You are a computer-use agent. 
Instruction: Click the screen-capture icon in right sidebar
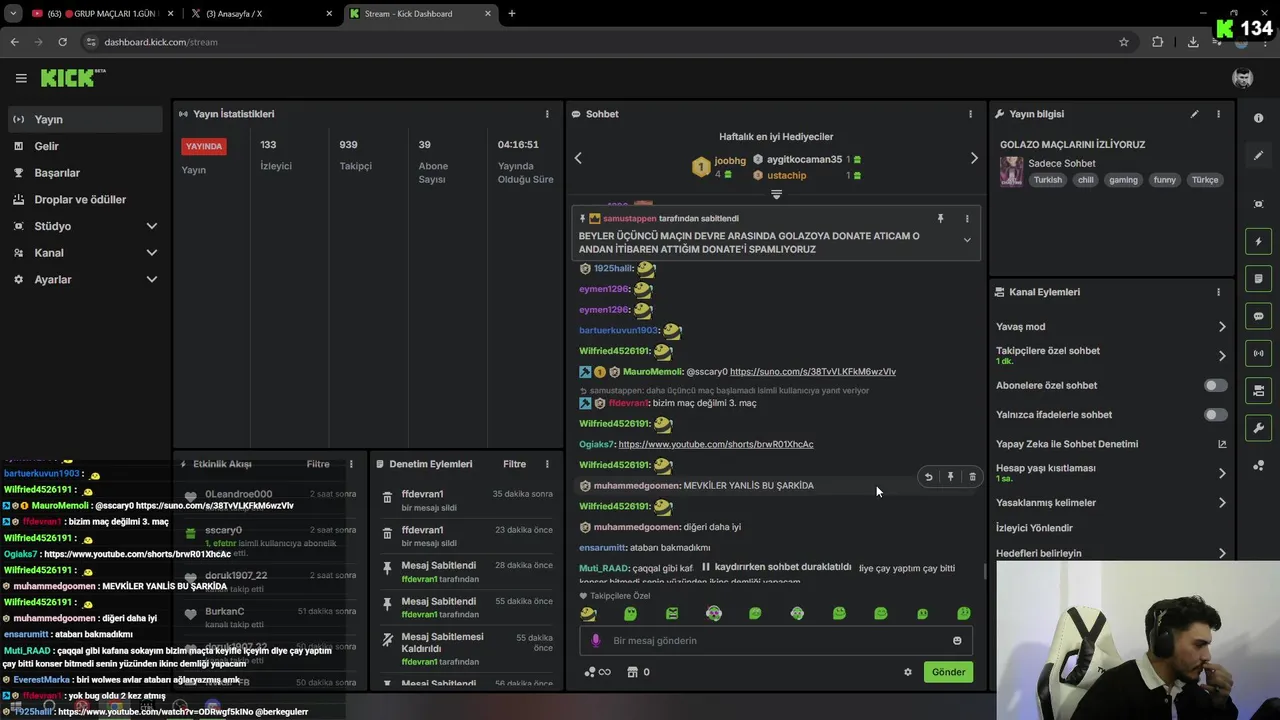click(1258, 204)
